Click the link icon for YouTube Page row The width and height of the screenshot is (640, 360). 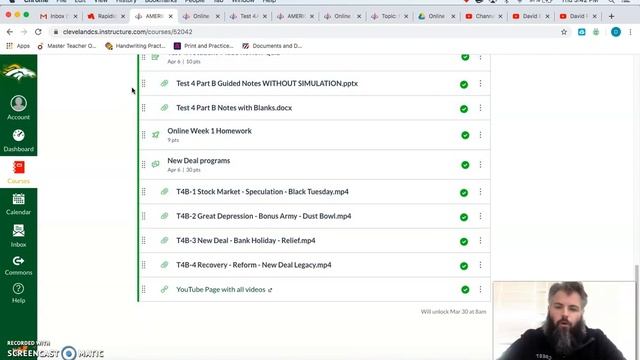[164, 289]
